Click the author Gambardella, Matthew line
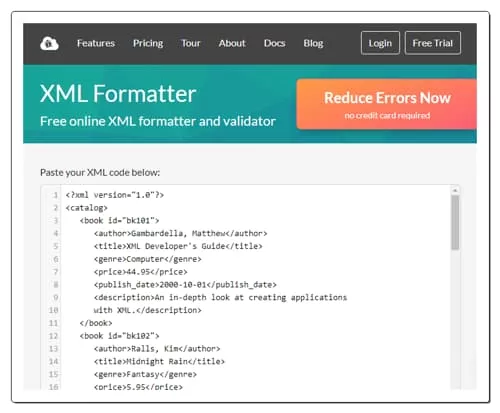 pyautogui.click(x=180, y=233)
